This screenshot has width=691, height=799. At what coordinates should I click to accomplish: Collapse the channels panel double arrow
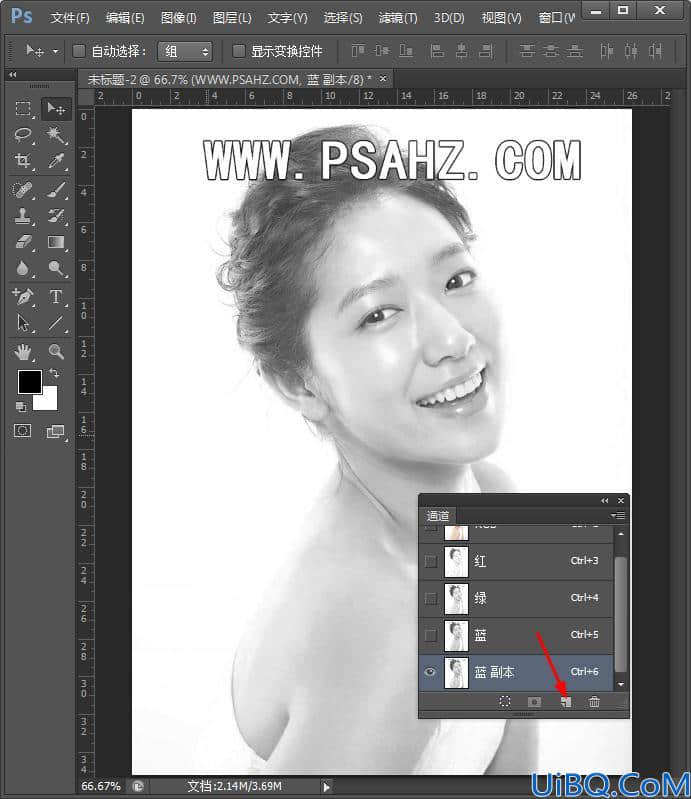(x=604, y=500)
